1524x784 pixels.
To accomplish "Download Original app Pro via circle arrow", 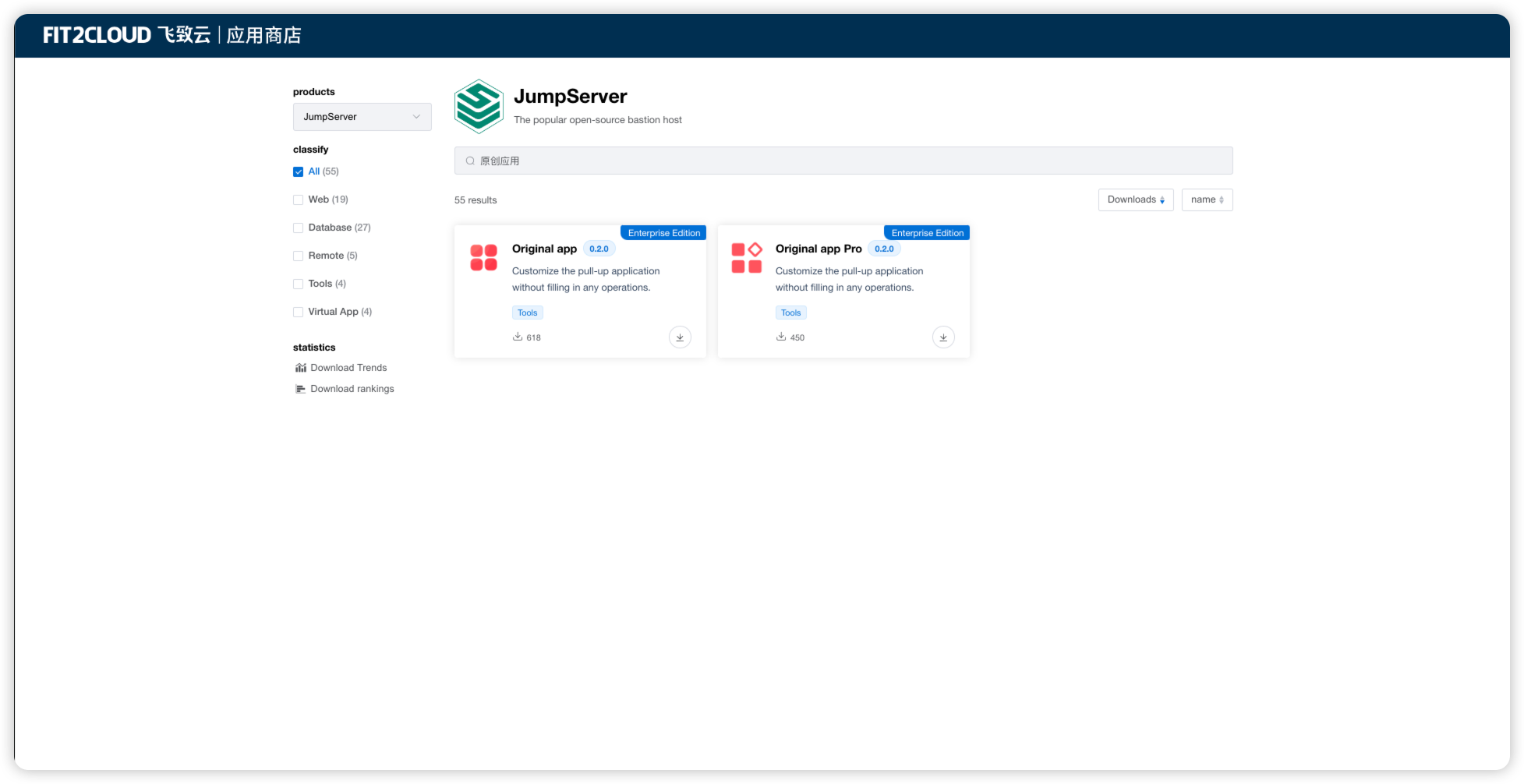I will tap(943, 337).
